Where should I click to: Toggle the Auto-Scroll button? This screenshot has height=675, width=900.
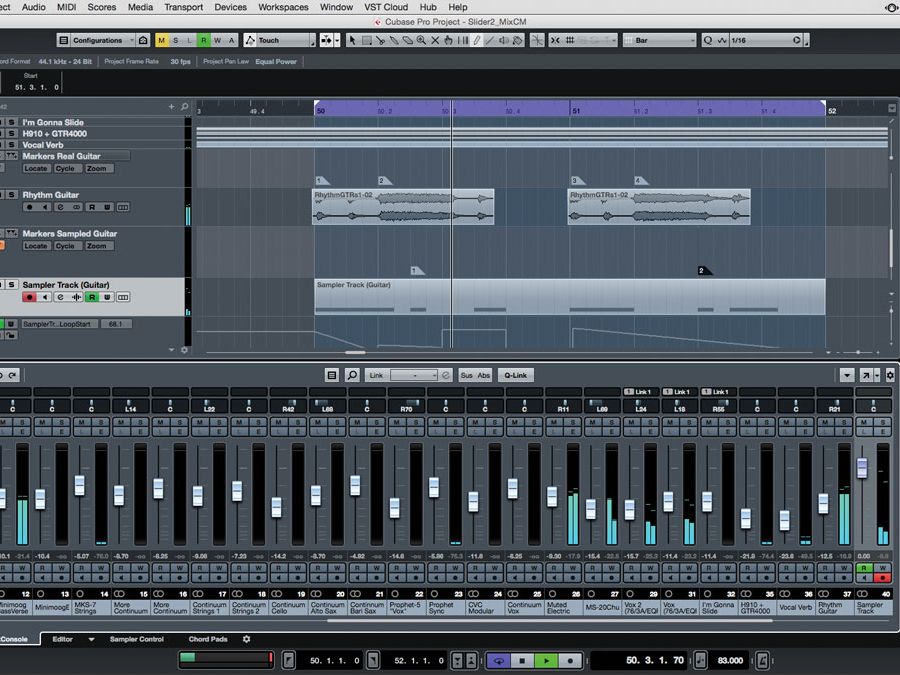326,40
